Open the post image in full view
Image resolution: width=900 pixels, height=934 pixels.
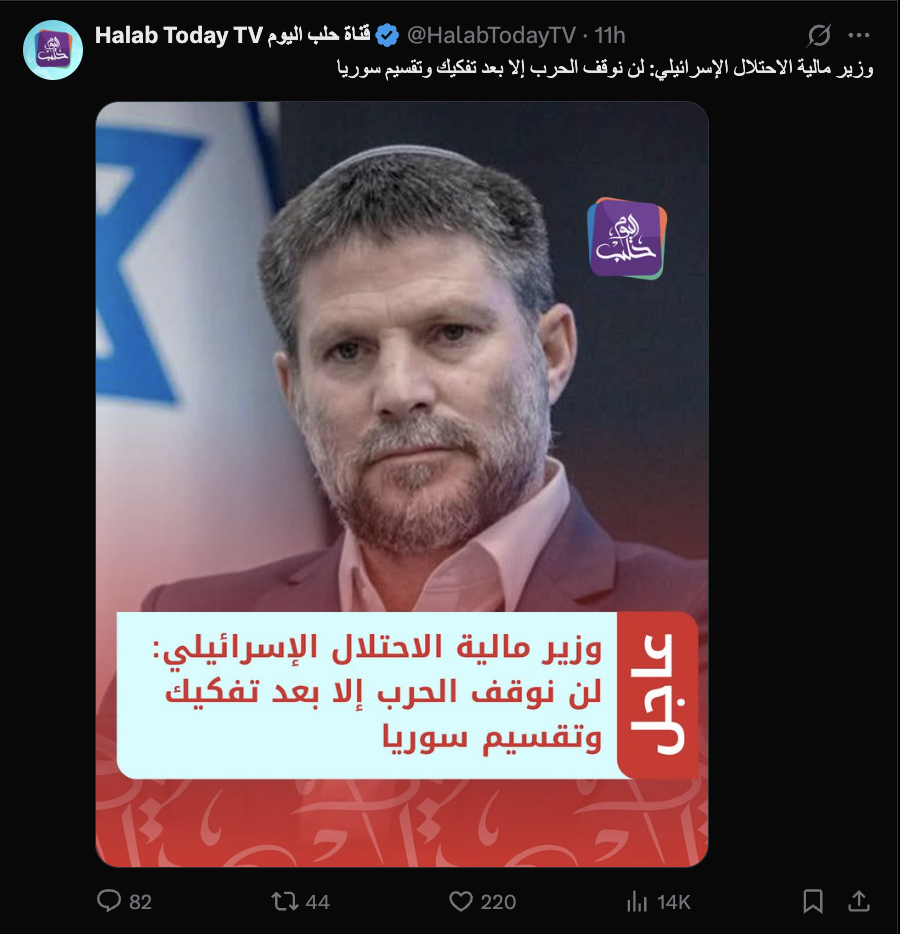(402, 484)
